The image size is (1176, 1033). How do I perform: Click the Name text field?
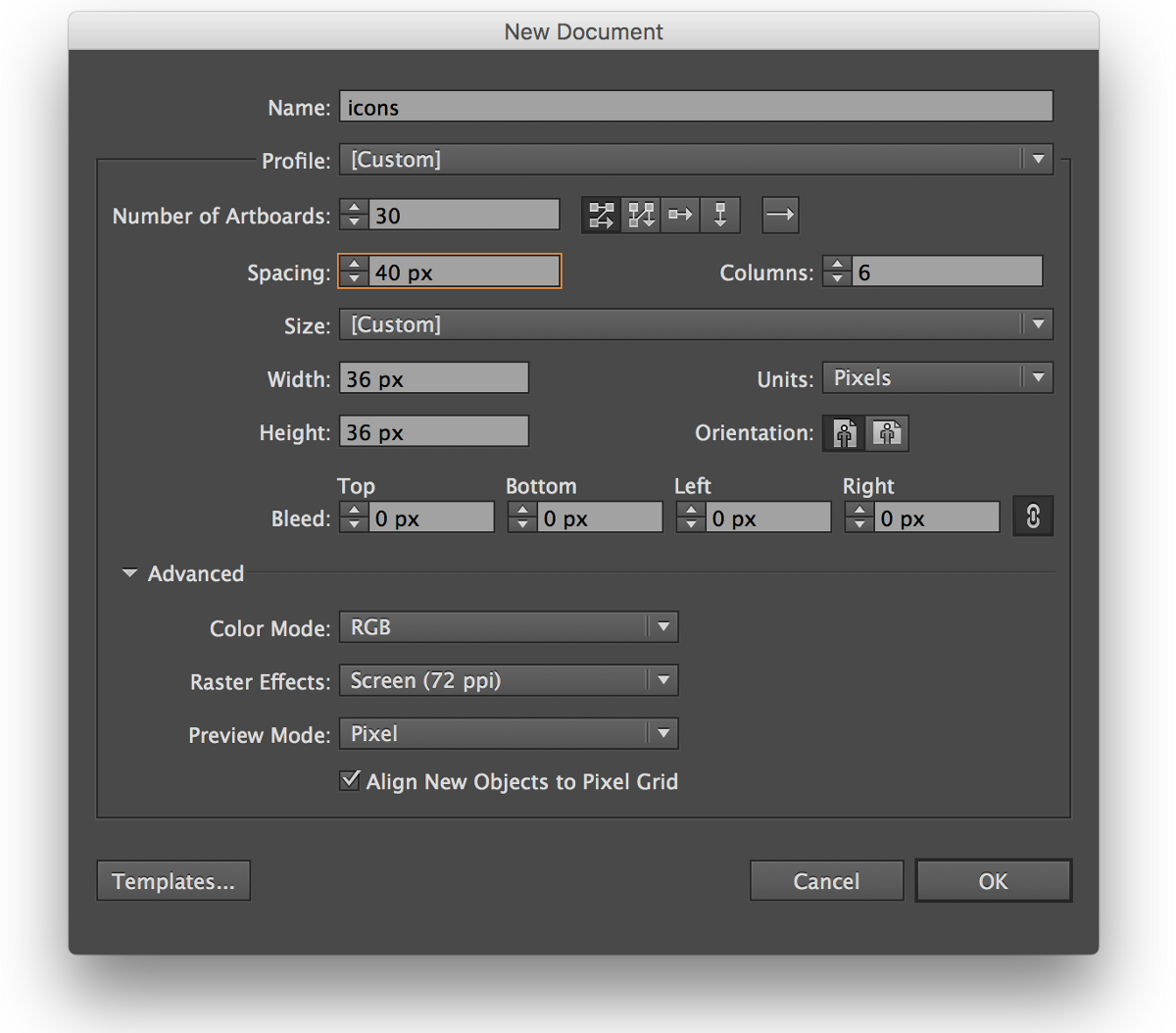[x=696, y=107]
